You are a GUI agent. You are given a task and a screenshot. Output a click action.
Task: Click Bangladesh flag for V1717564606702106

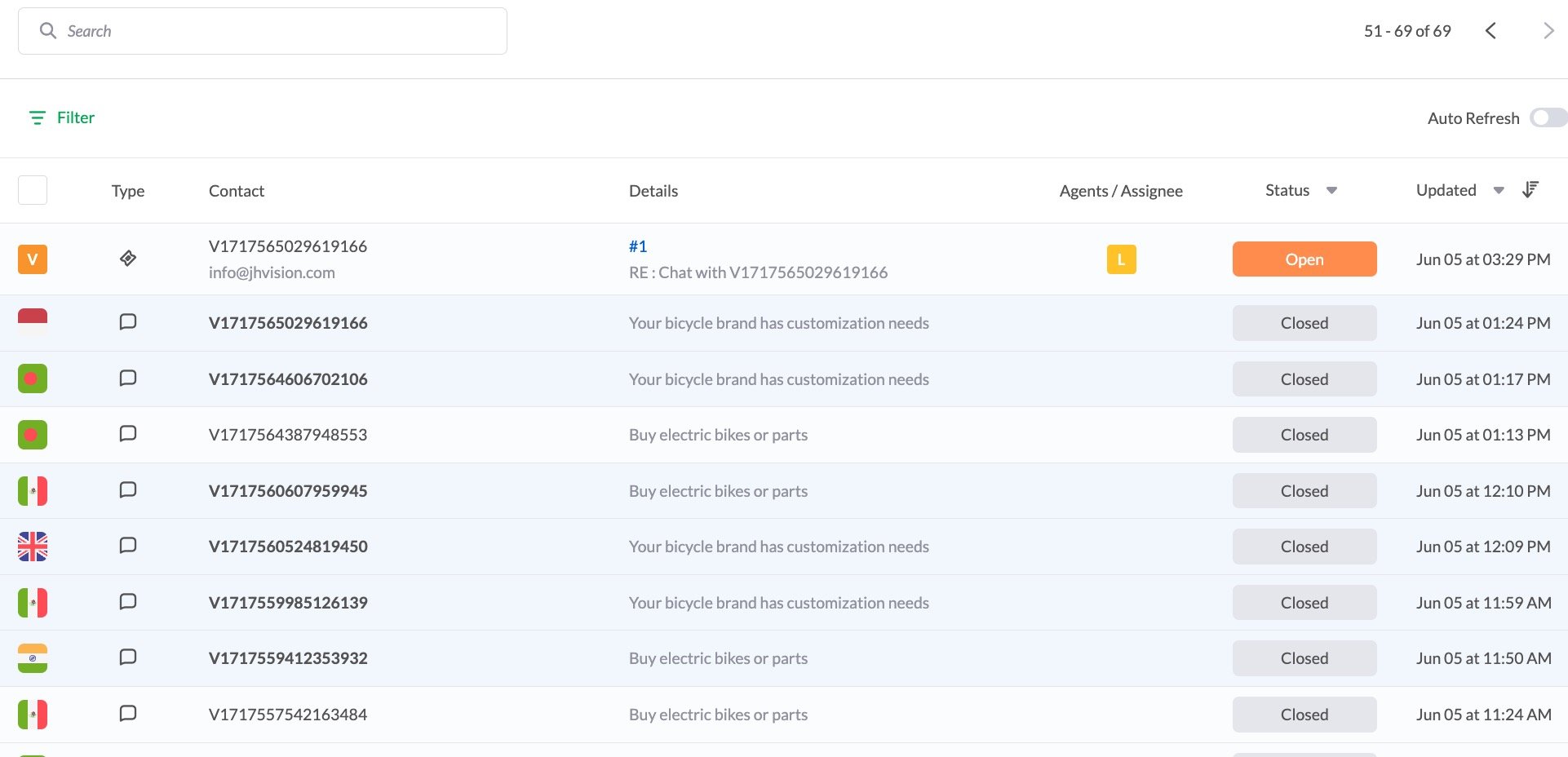point(33,378)
